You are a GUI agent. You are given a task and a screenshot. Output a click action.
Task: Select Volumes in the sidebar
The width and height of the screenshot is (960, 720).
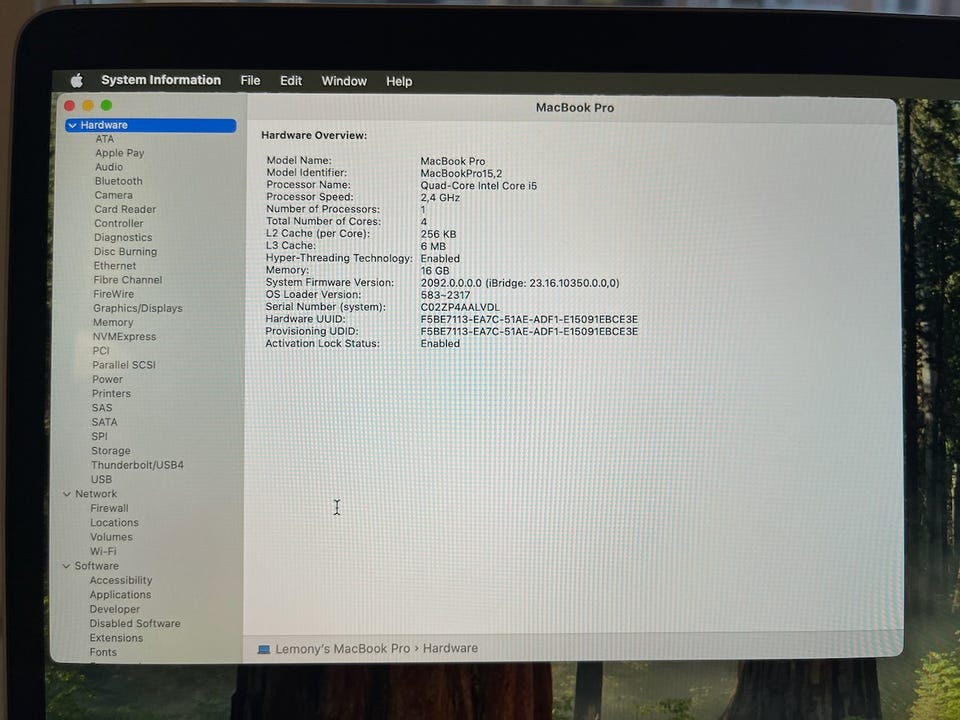pyautogui.click(x=111, y=537)
